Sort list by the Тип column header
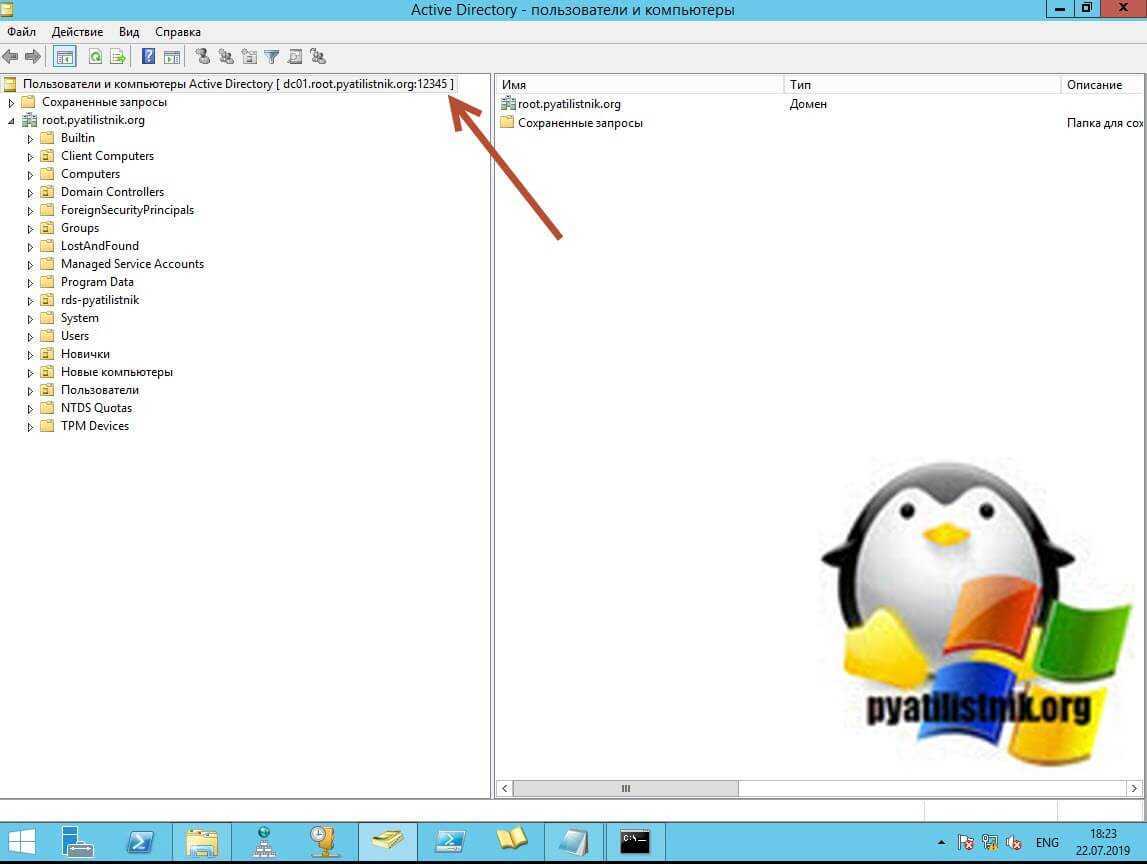Image resolution: width=1147 pixels, height=864 pixels. [x=920, y=85]
